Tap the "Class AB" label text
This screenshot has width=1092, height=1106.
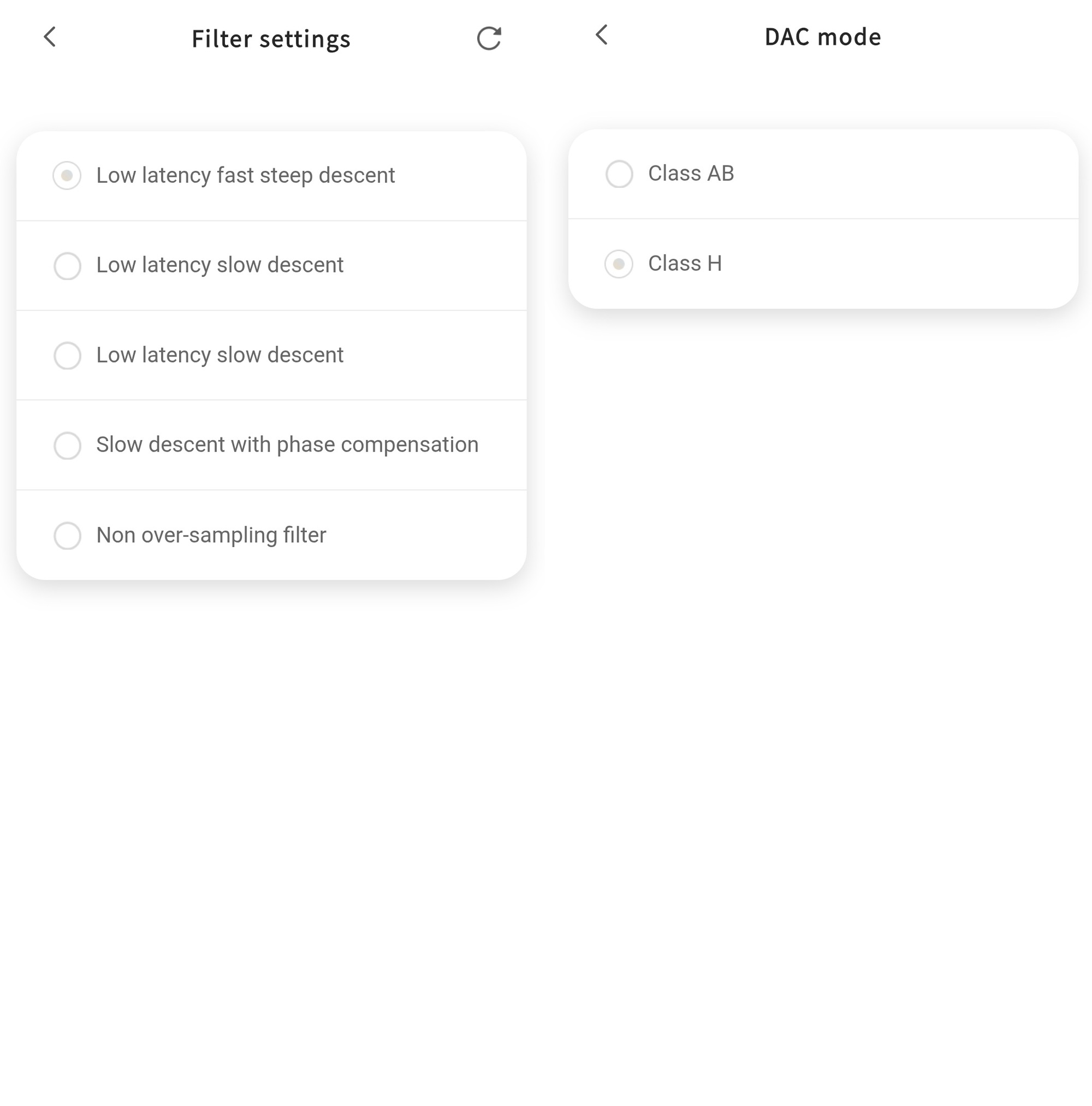(x=691, y=174)
